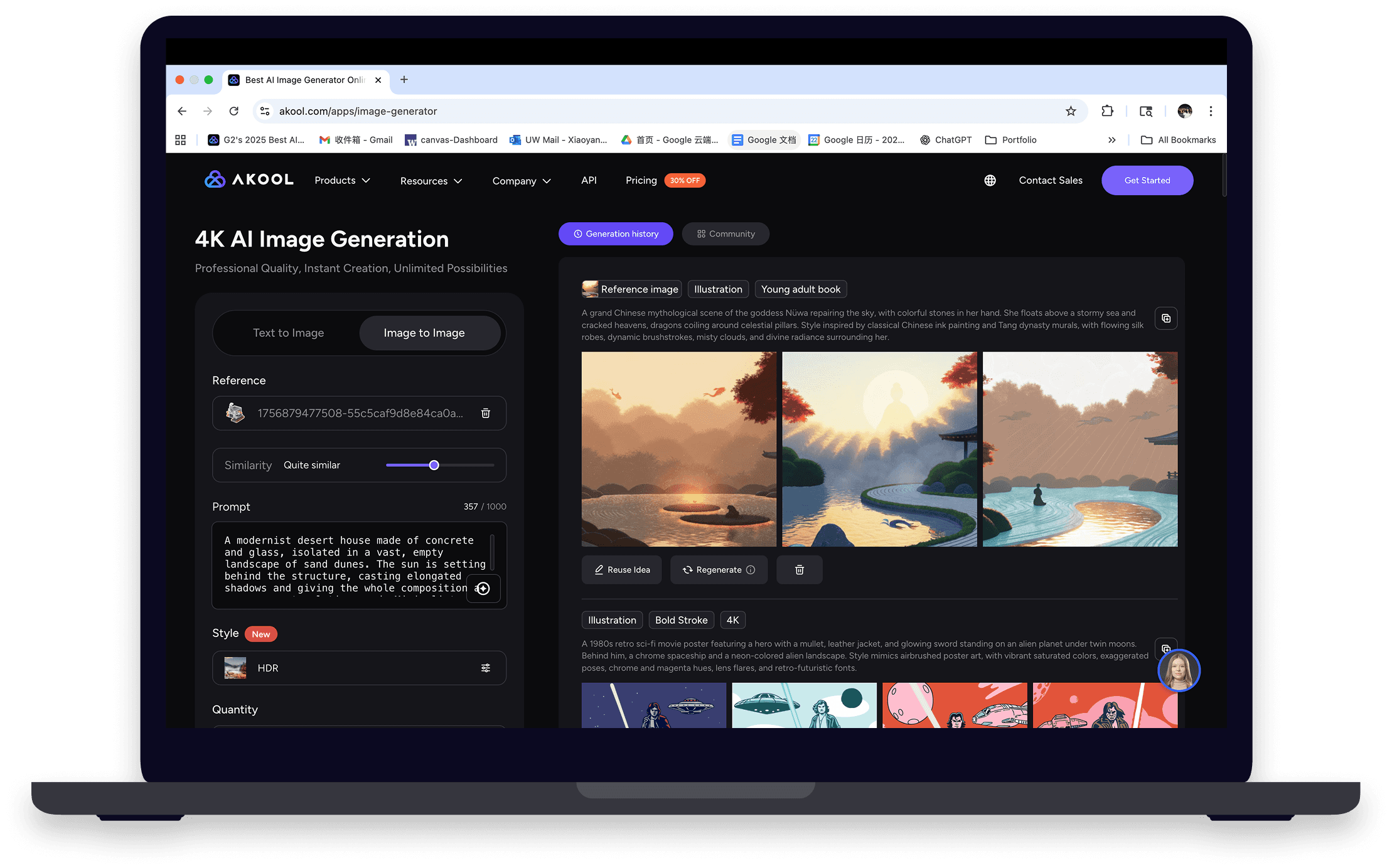Open the language globe selector
This screenshot has height=868, width=1392.
tap(990, 181)
